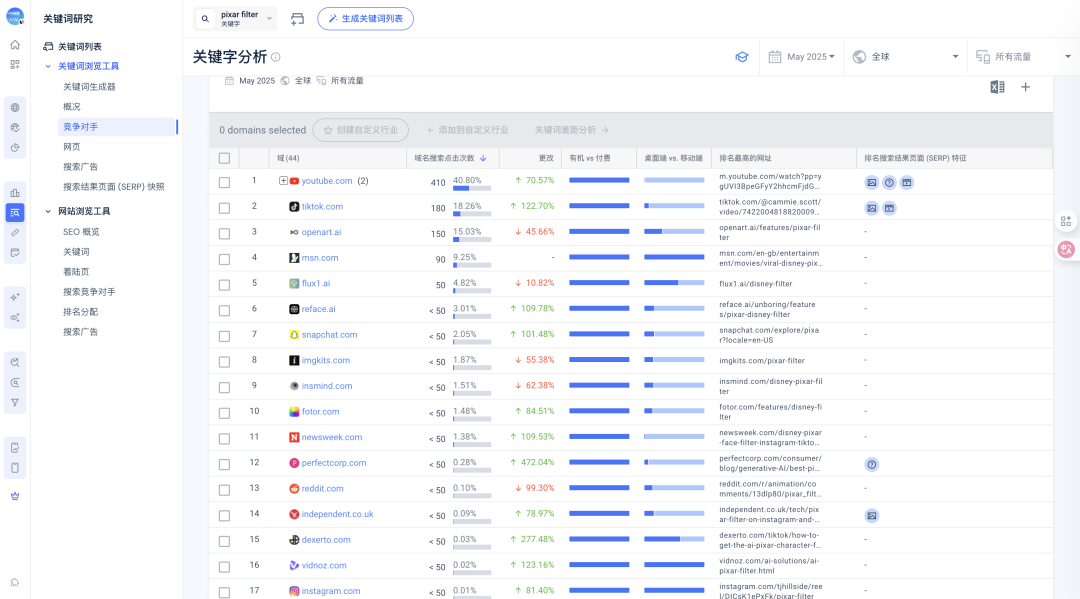Viewport: 1080px width, 599px height.
Task: Click the 创建自定义行业 button
Action: point(360,129)
